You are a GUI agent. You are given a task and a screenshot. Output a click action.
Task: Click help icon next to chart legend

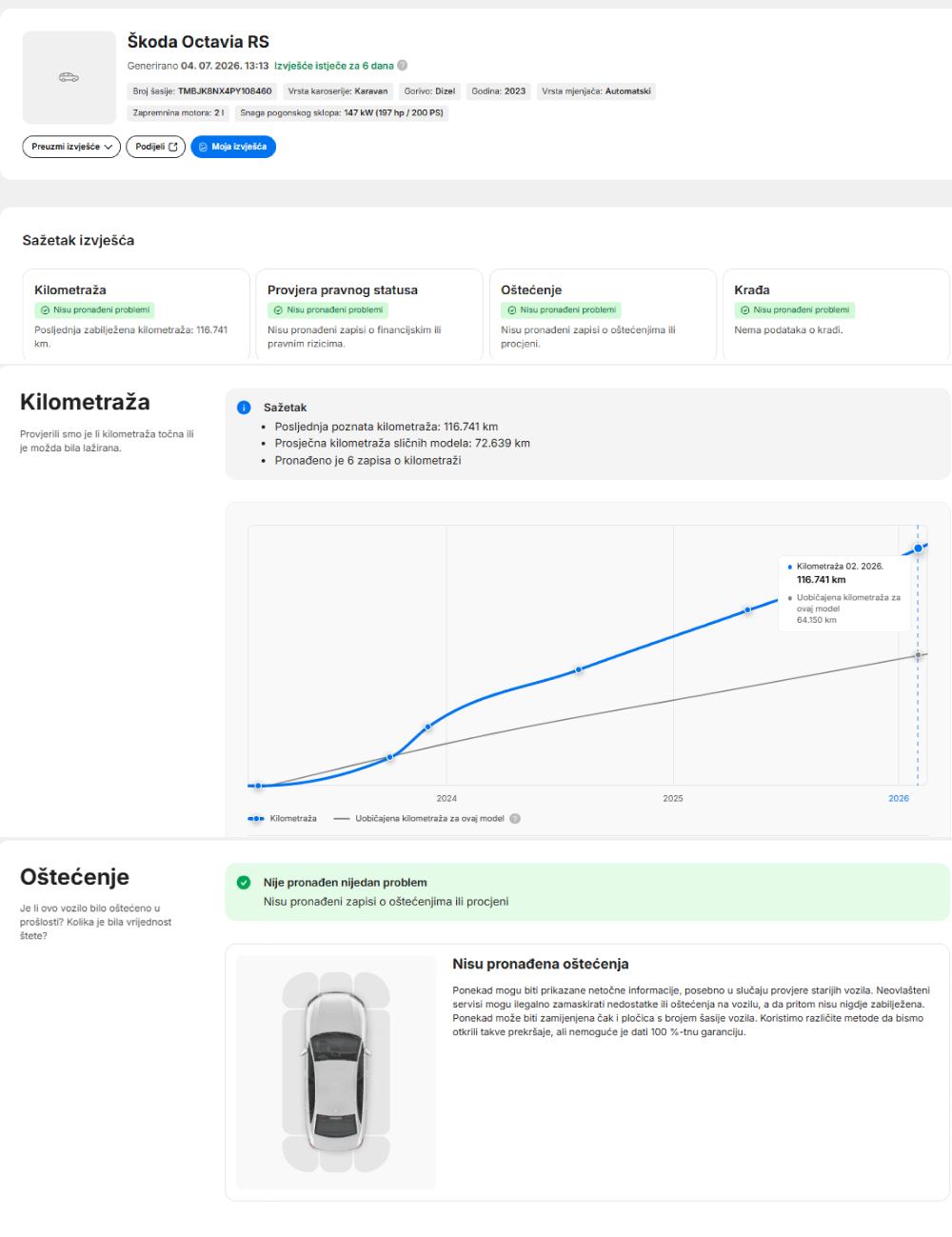[515, 819]
